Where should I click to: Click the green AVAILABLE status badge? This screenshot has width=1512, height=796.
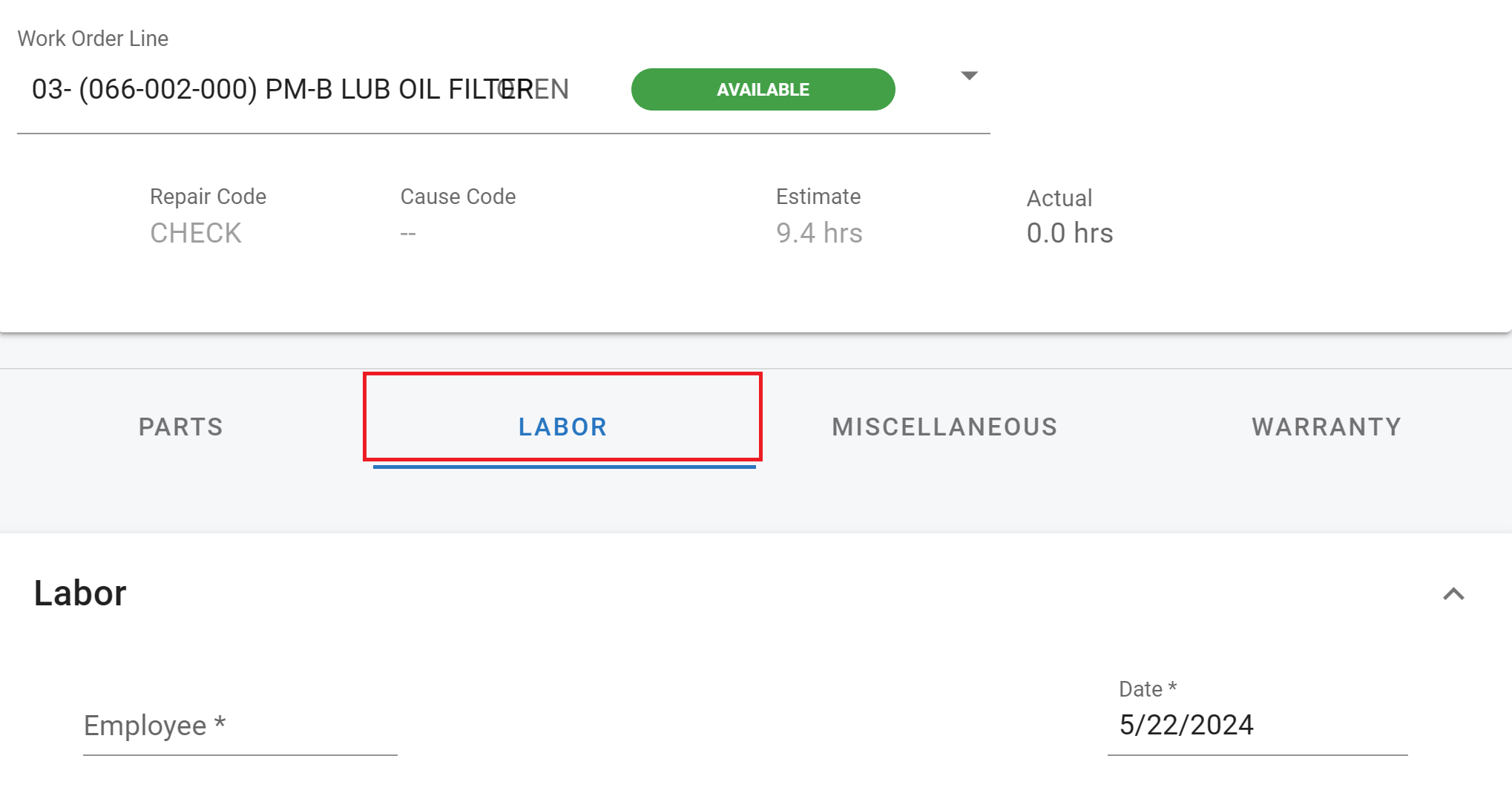coord(763,90)
